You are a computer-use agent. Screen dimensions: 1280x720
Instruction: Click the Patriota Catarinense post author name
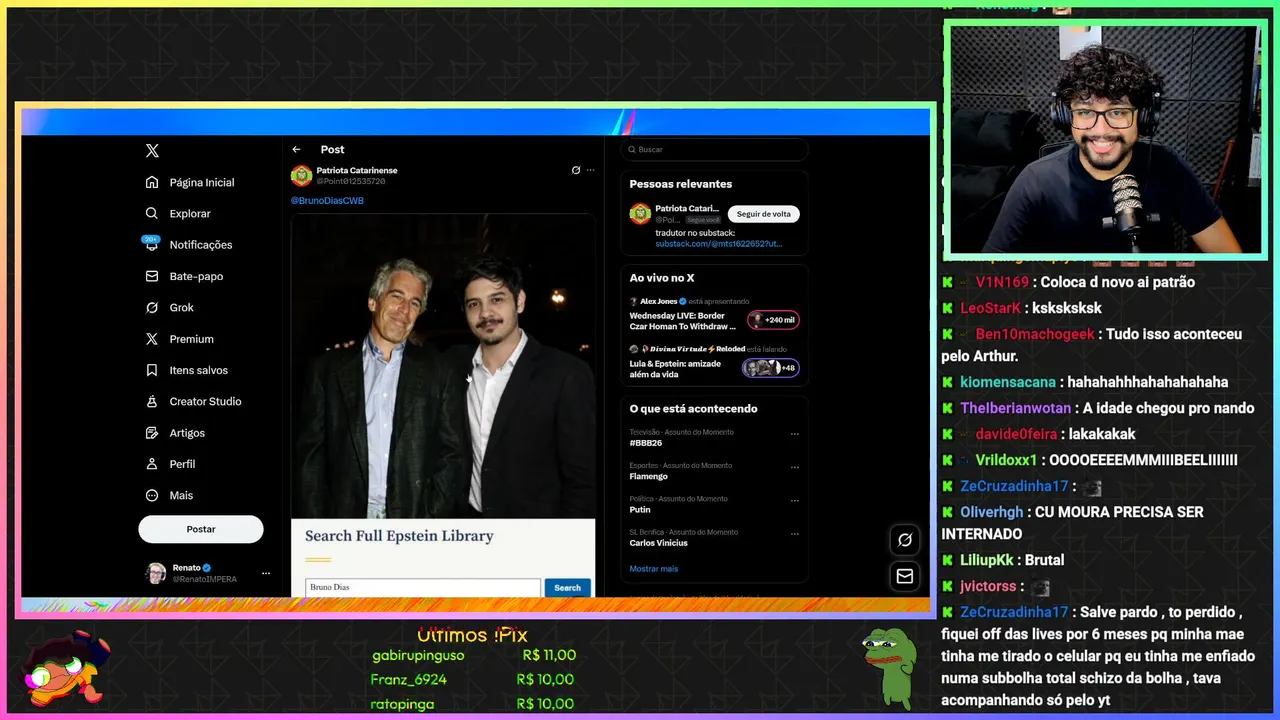[x=357, y=171]
